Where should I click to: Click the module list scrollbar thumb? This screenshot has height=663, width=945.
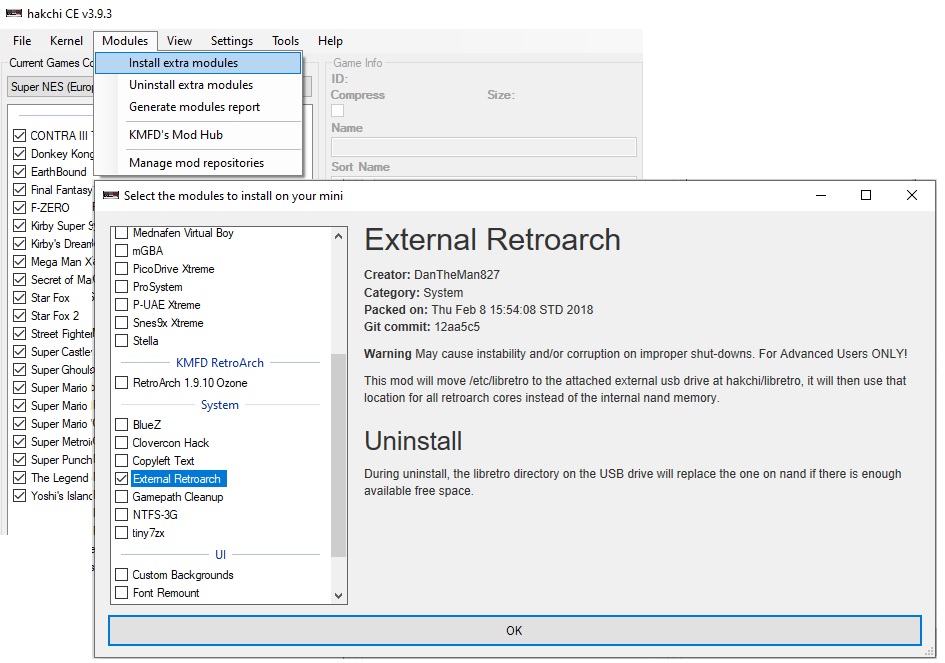coord(339,455)
